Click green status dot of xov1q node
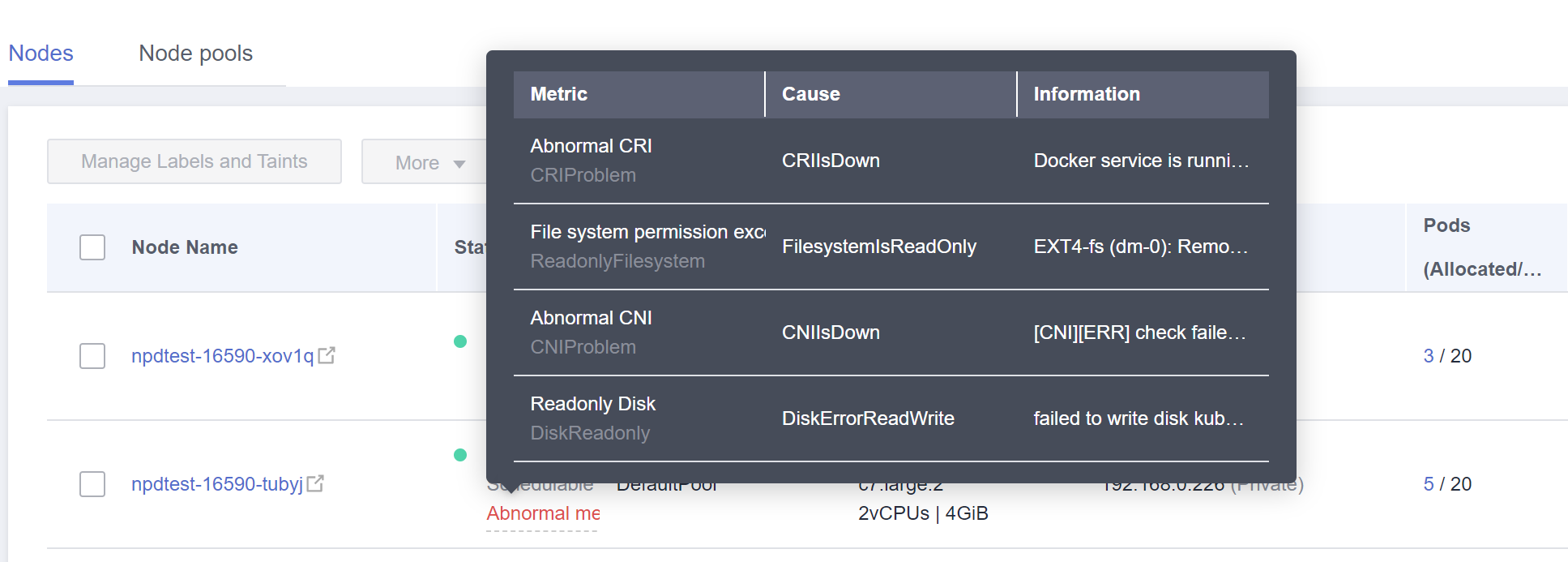The image size is (1568, 562). (460, 341)
